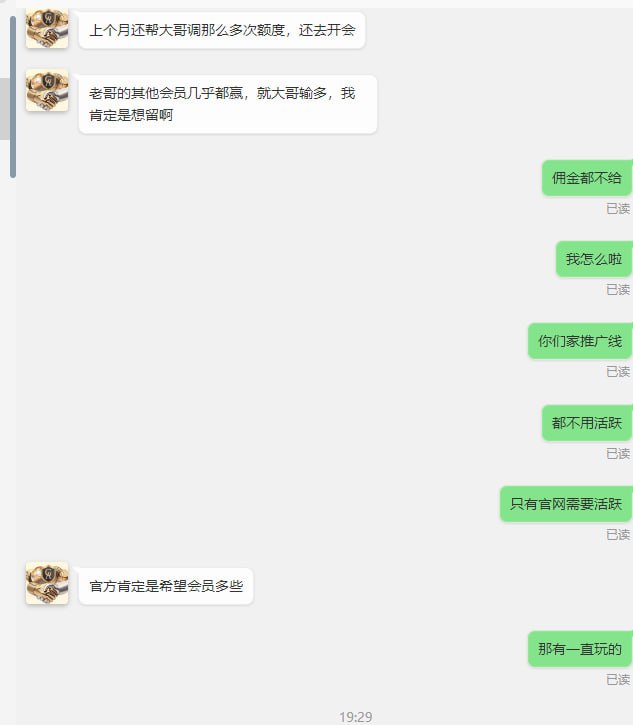633x725 pixels.
Task: Click the green 我怎么啦 message bubble
Action: point(594,259)
